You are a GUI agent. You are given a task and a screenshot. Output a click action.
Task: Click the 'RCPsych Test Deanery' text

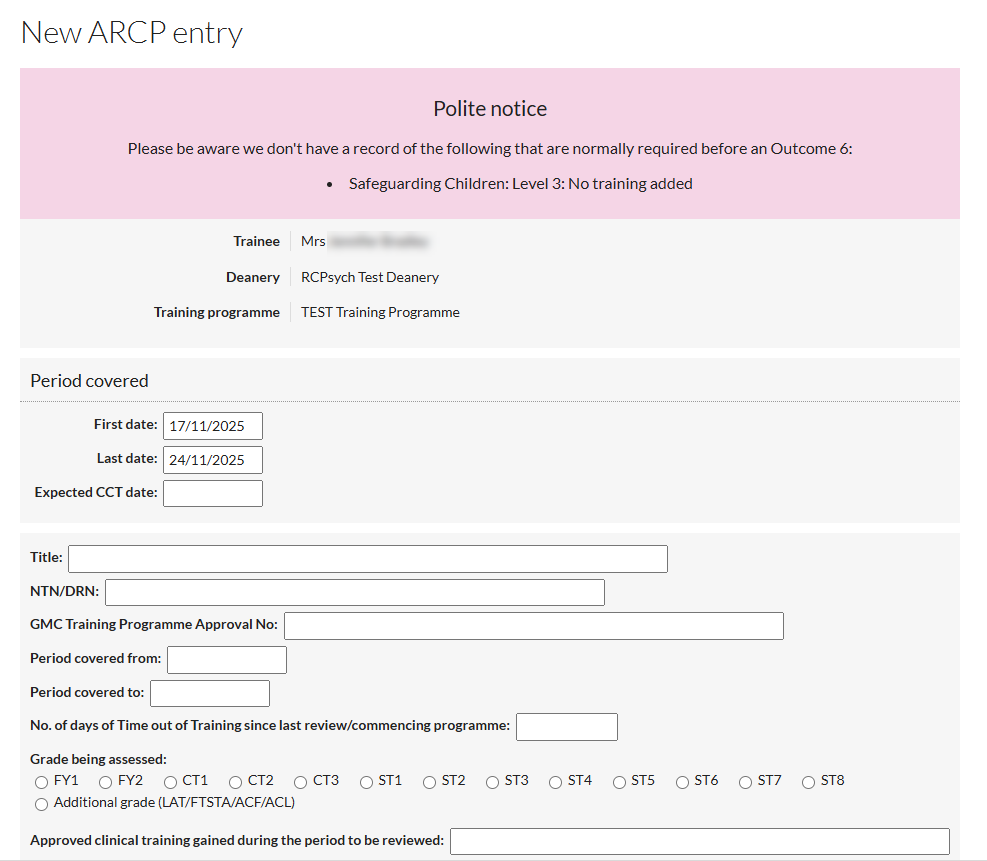coord(370,277)
